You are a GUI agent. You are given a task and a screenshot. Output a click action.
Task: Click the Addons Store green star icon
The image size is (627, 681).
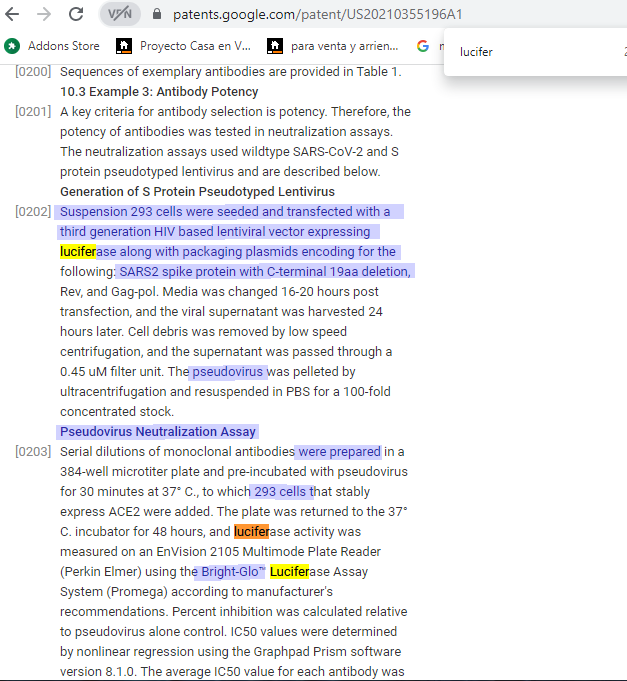pyautogui.click(x=12, y=46)
